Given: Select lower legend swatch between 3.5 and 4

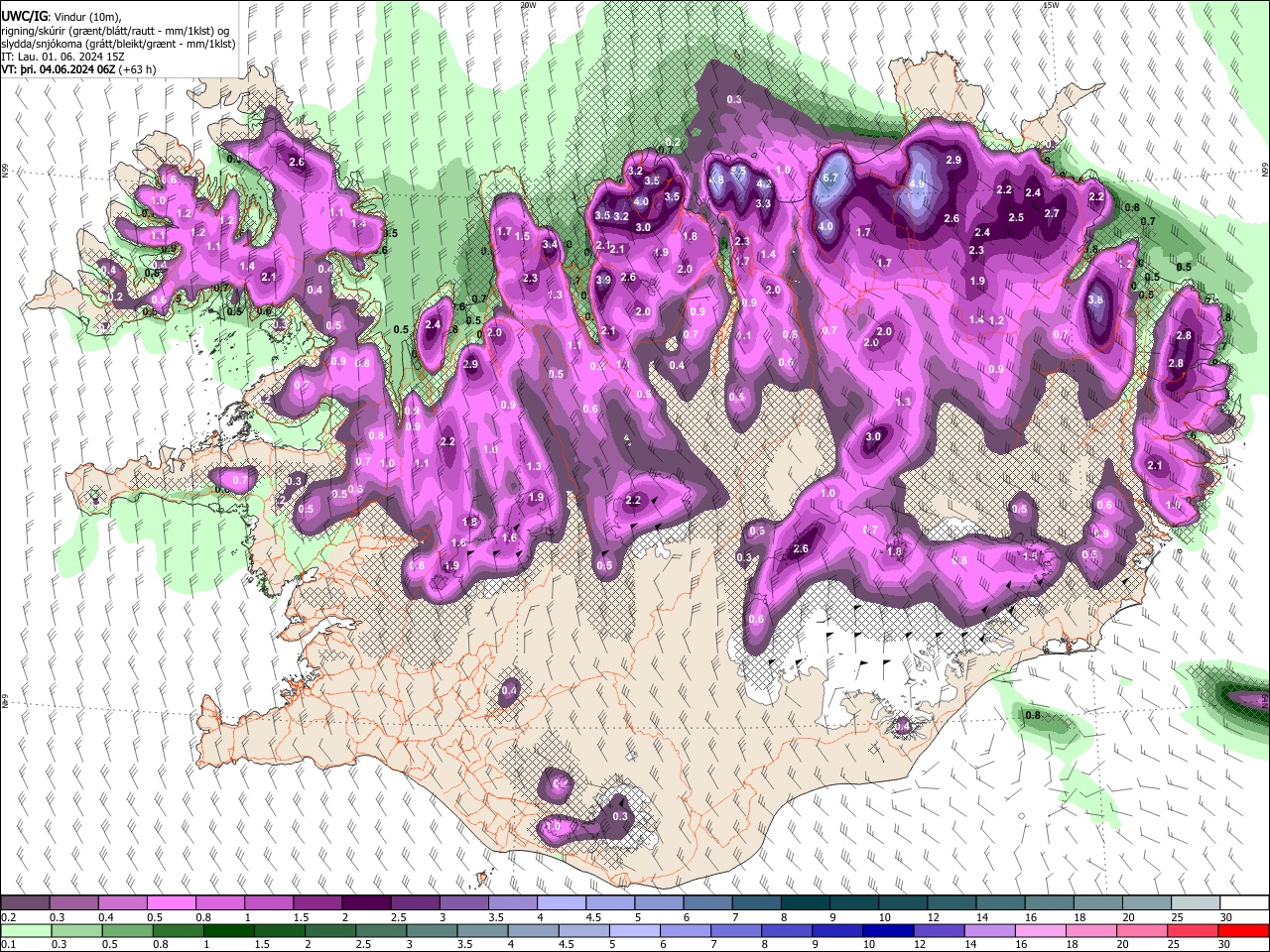Looking at the screenshot, I should point(482,930).
